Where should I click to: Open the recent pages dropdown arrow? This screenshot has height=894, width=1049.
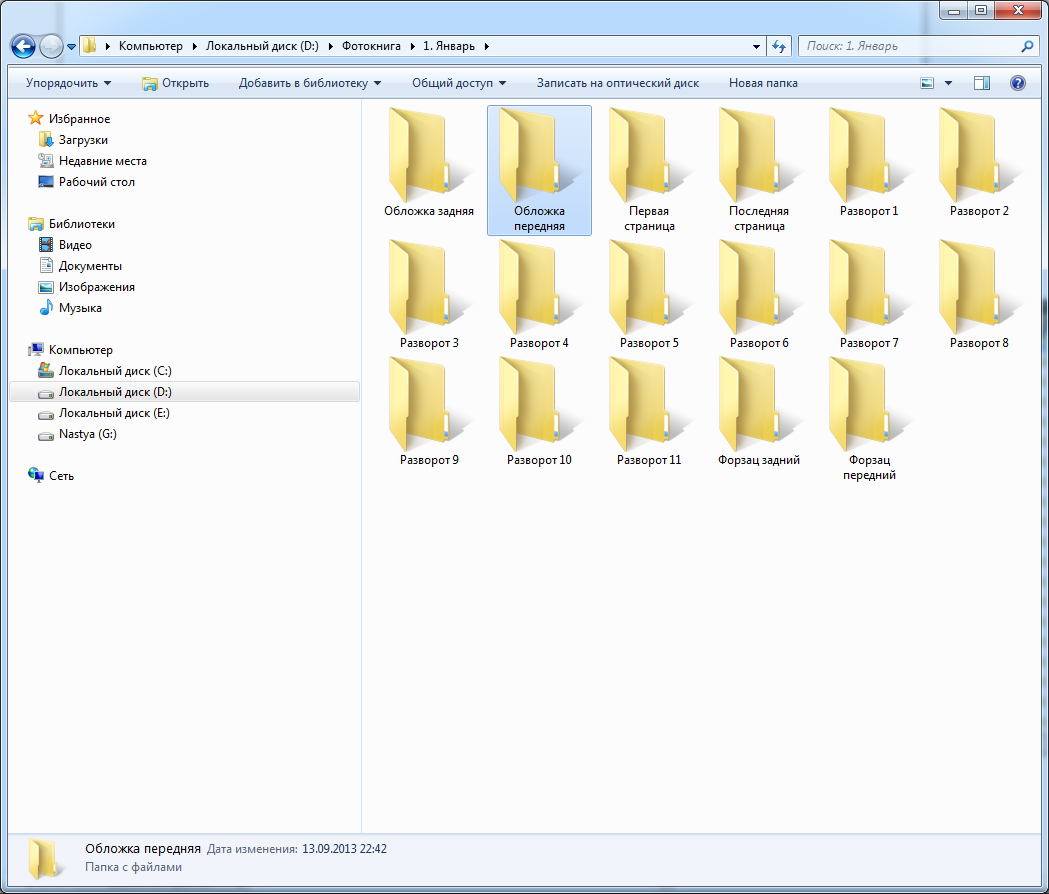pyautogui.click(x=72, y=47)
